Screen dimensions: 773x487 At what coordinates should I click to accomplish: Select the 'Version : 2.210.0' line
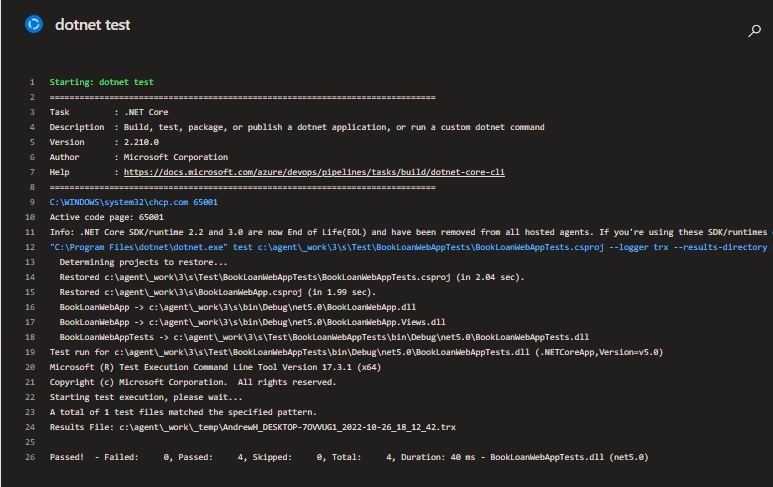coord(104,142)
